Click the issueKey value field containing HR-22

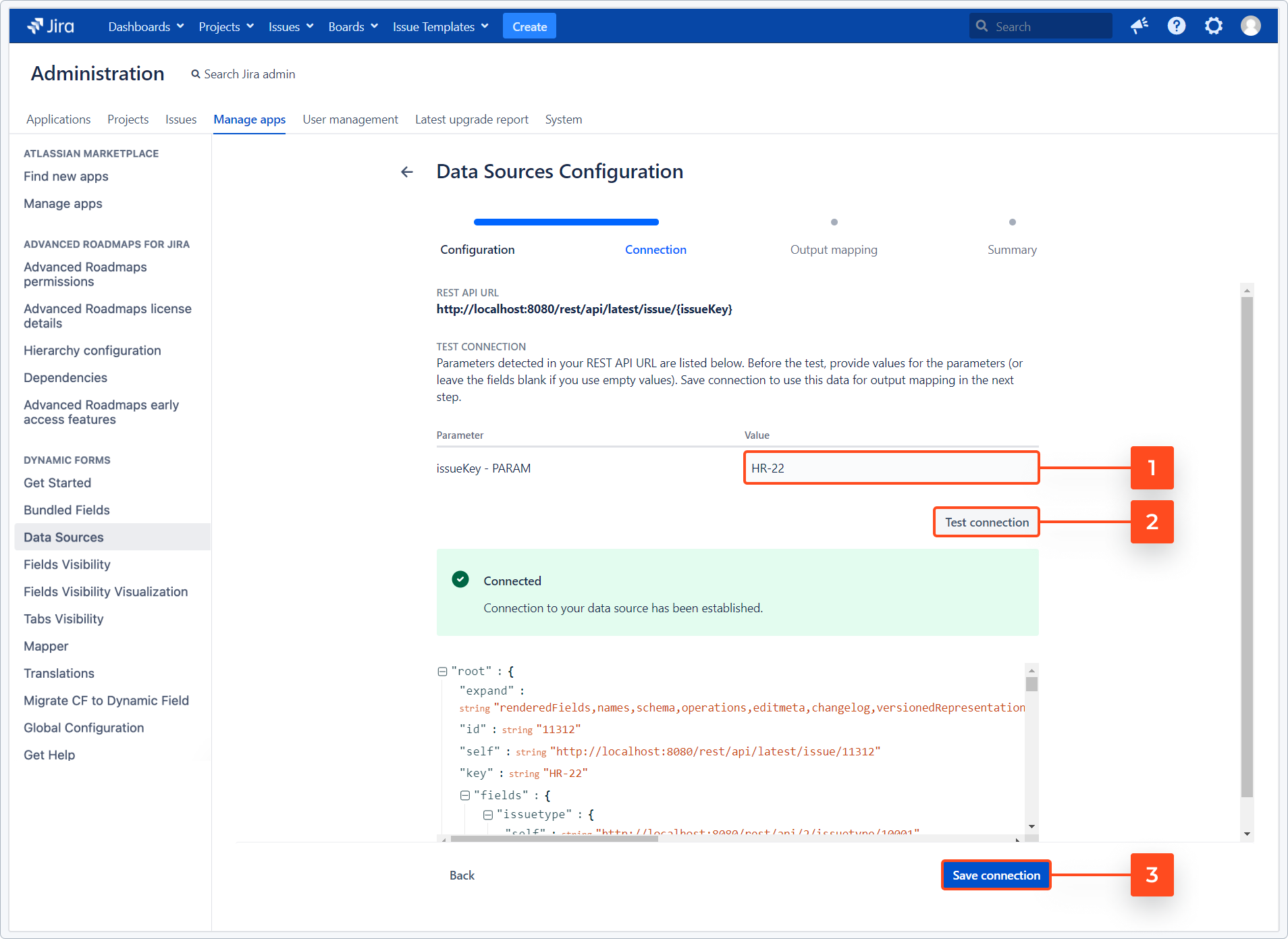[891, 468]
